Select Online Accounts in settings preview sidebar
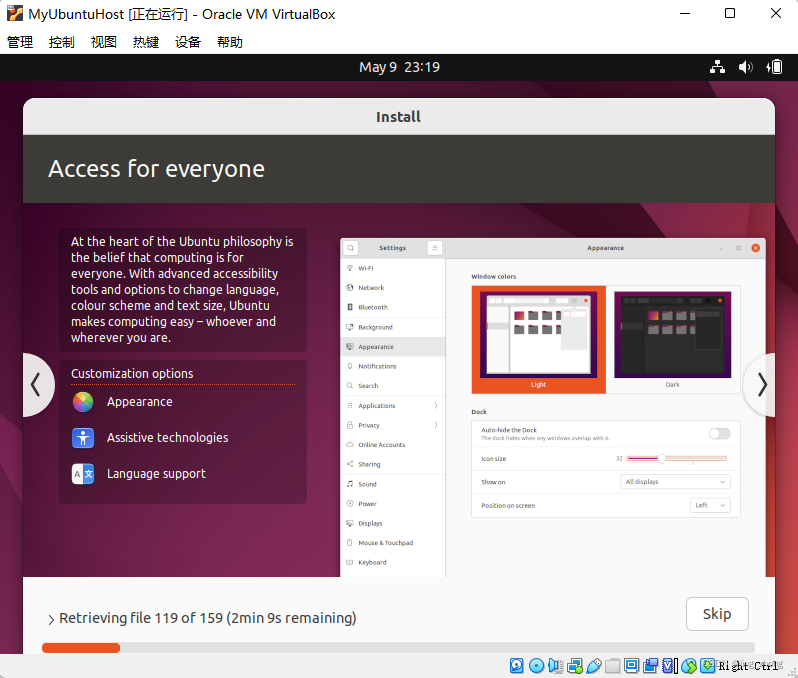Image resolution: width=798 pixels, height=678 pixels. click(392, 445)
